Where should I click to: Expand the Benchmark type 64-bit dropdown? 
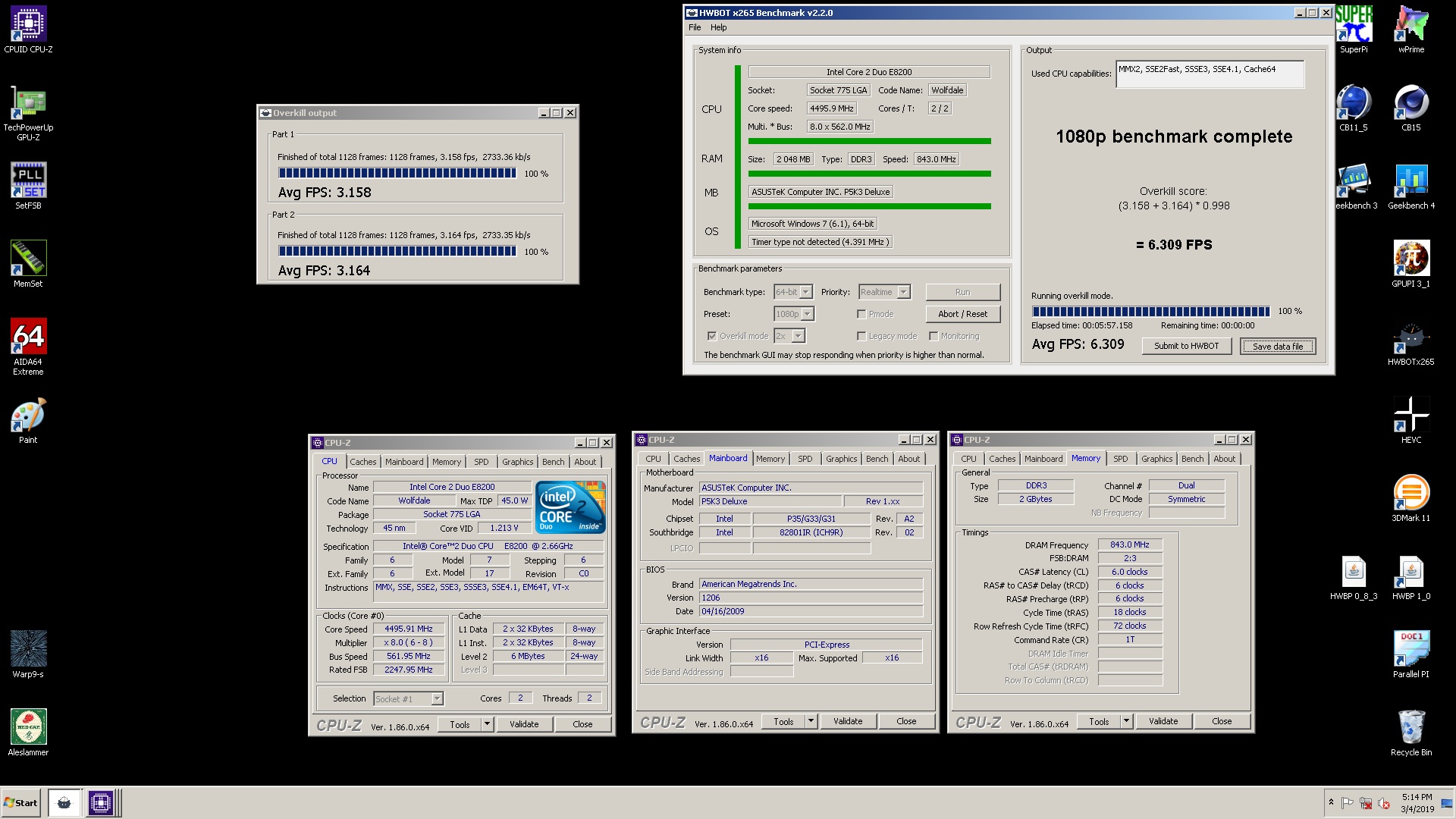click(805, 292)
